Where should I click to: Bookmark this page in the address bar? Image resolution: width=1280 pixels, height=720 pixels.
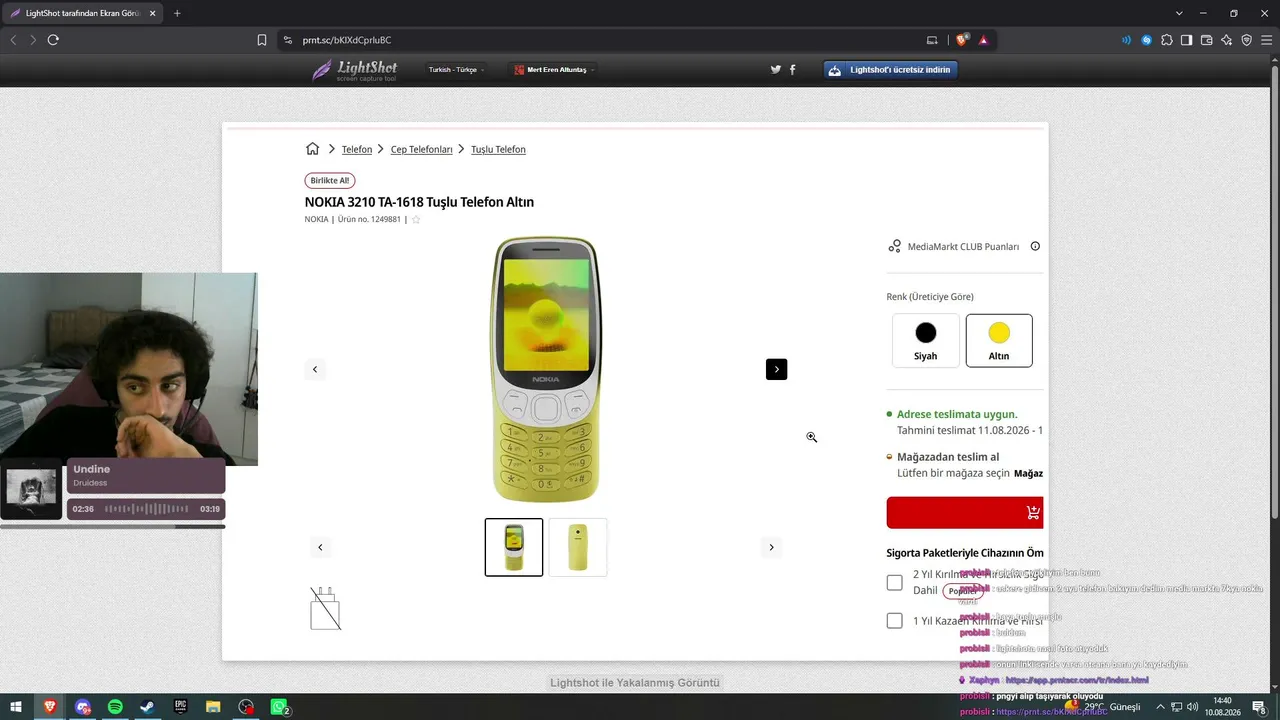point(262,40)
